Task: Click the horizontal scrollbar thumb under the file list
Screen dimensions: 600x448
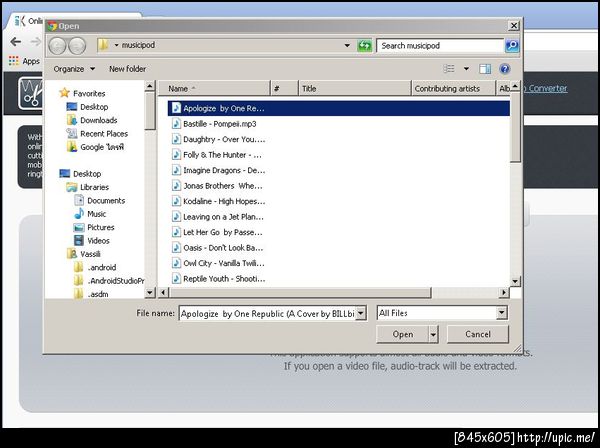Action: pos(300,293)
